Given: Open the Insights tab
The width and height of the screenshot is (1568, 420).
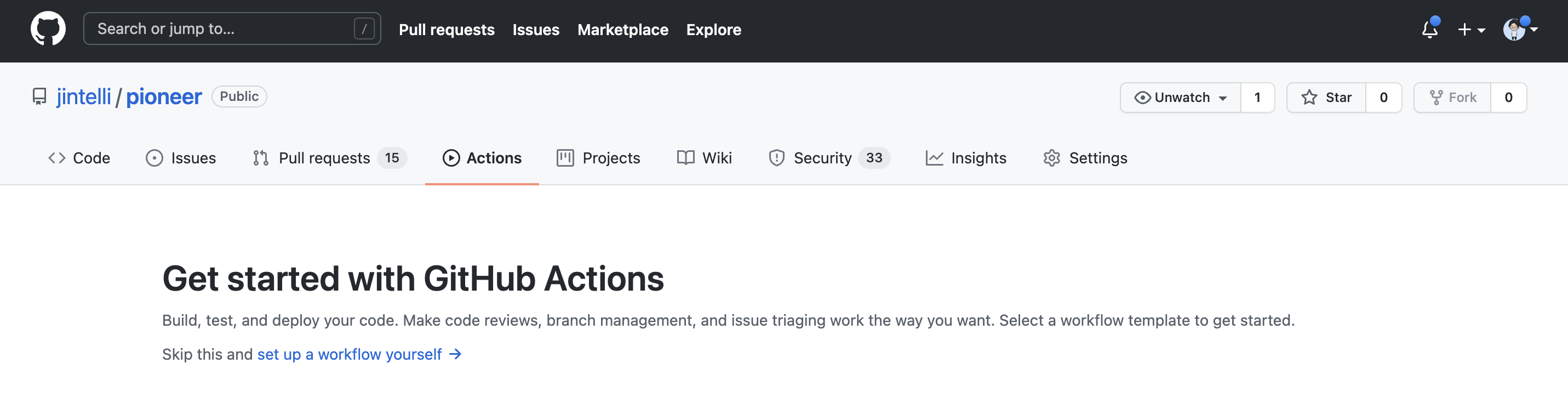Looking at the screenshot, I should pyautogui.click(x=966, y=158).
